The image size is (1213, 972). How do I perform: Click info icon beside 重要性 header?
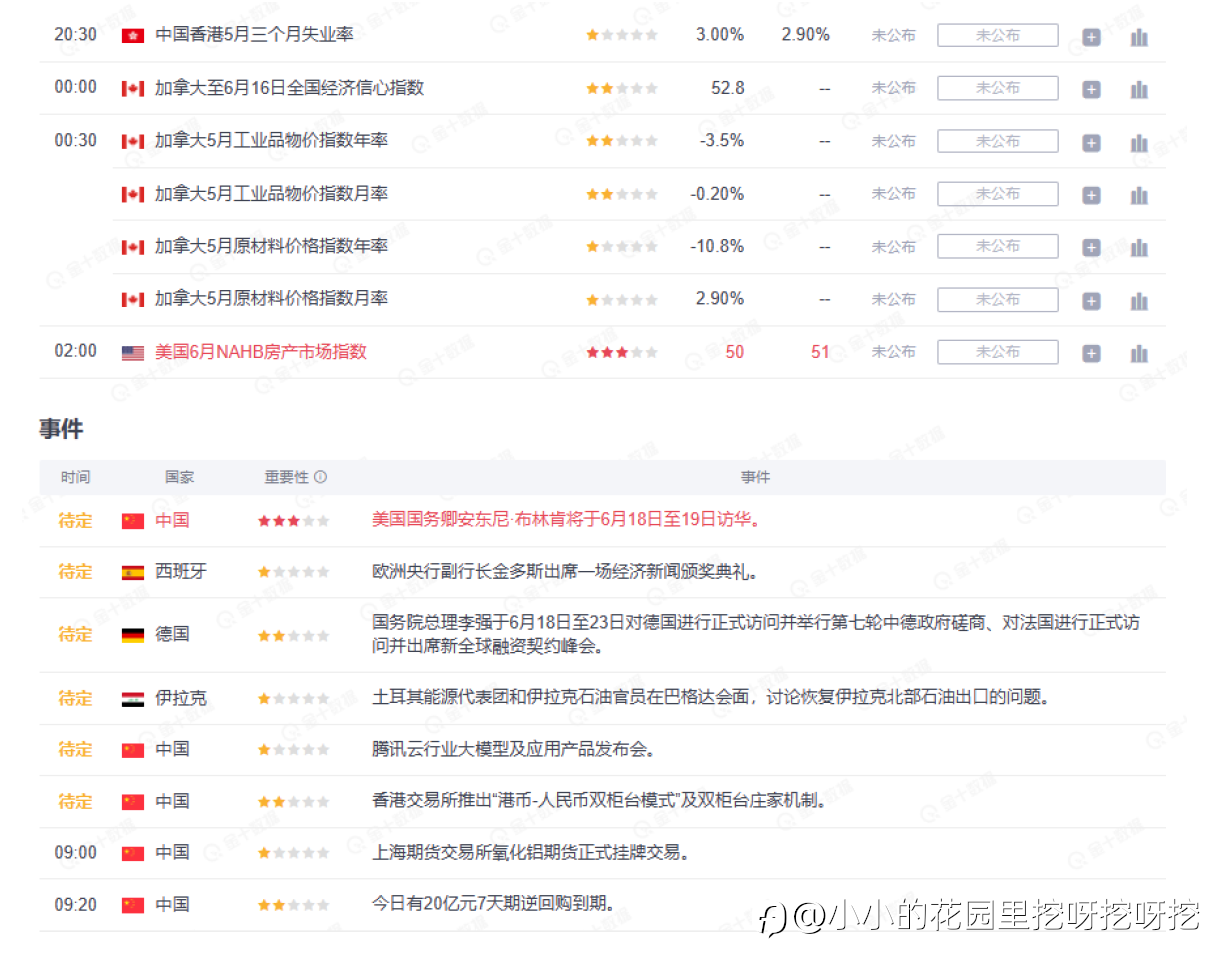[x=320, y=477]
